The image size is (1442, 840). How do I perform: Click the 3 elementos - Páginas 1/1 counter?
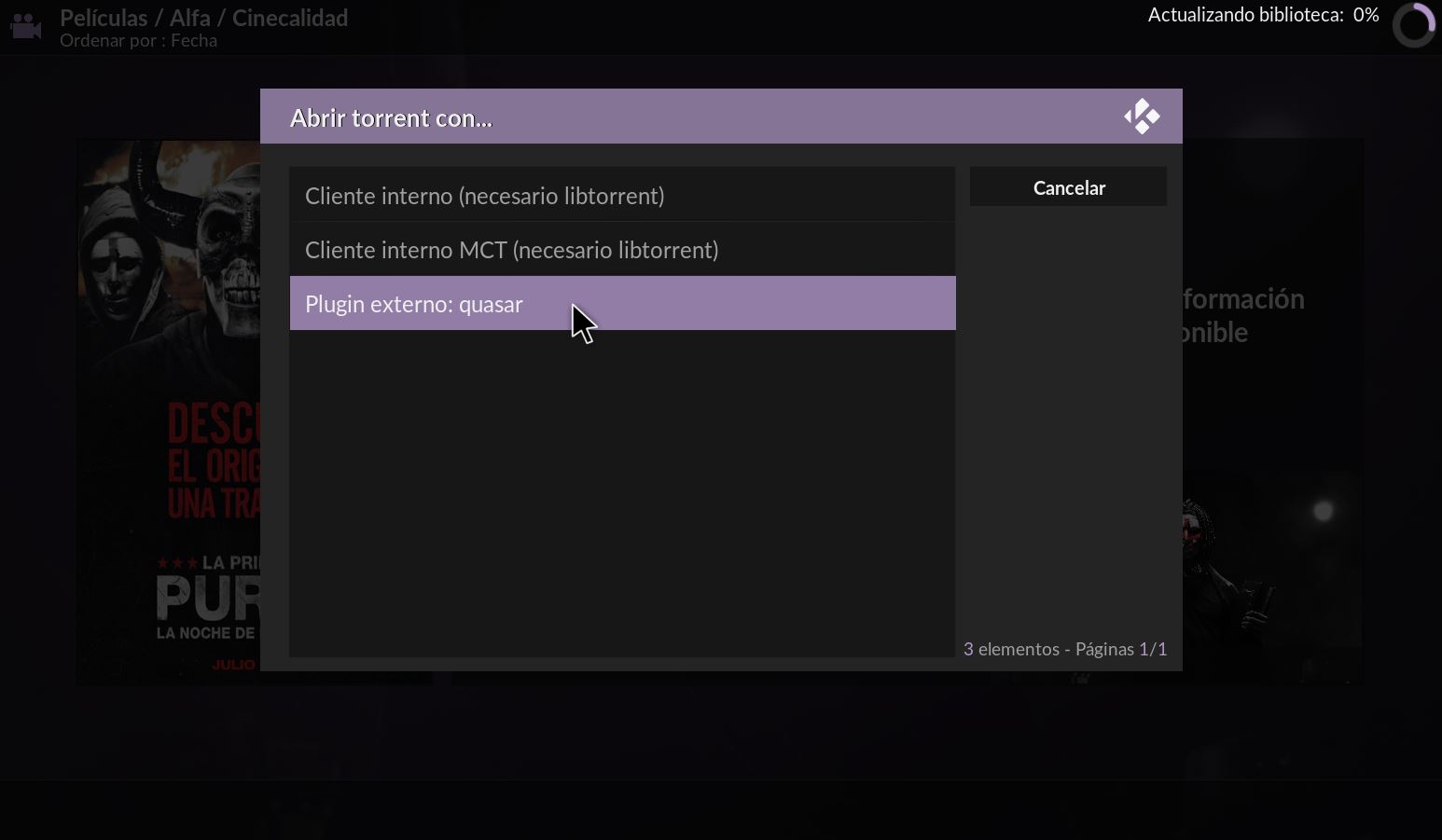tap(1065, 649)
